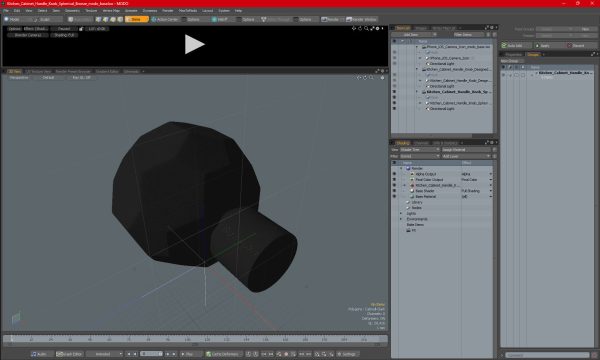Toggle visibility of Final Color Output layer
Image resolution: width=600 pixels, height=360 pixels.
394,179
